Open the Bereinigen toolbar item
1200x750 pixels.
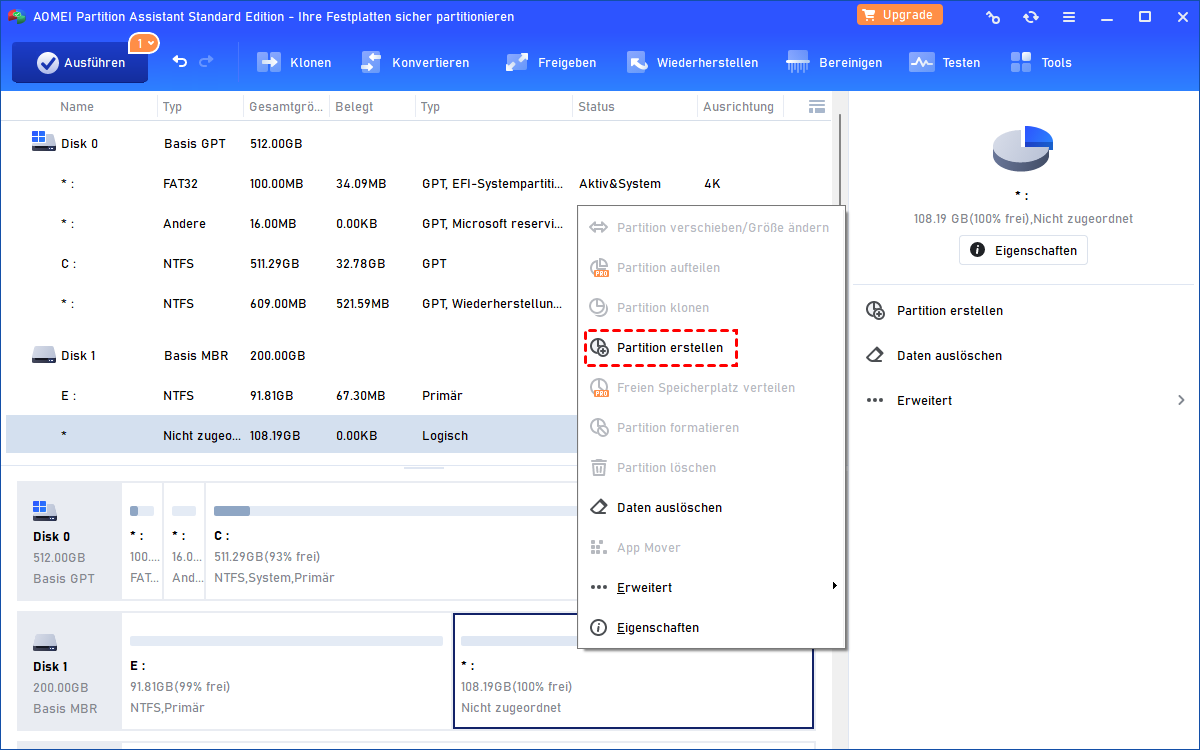tap(834, 62)
